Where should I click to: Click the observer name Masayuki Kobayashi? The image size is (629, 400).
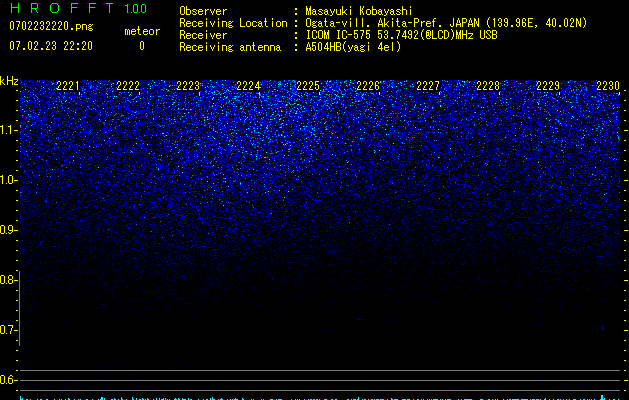tap(359, 11)
